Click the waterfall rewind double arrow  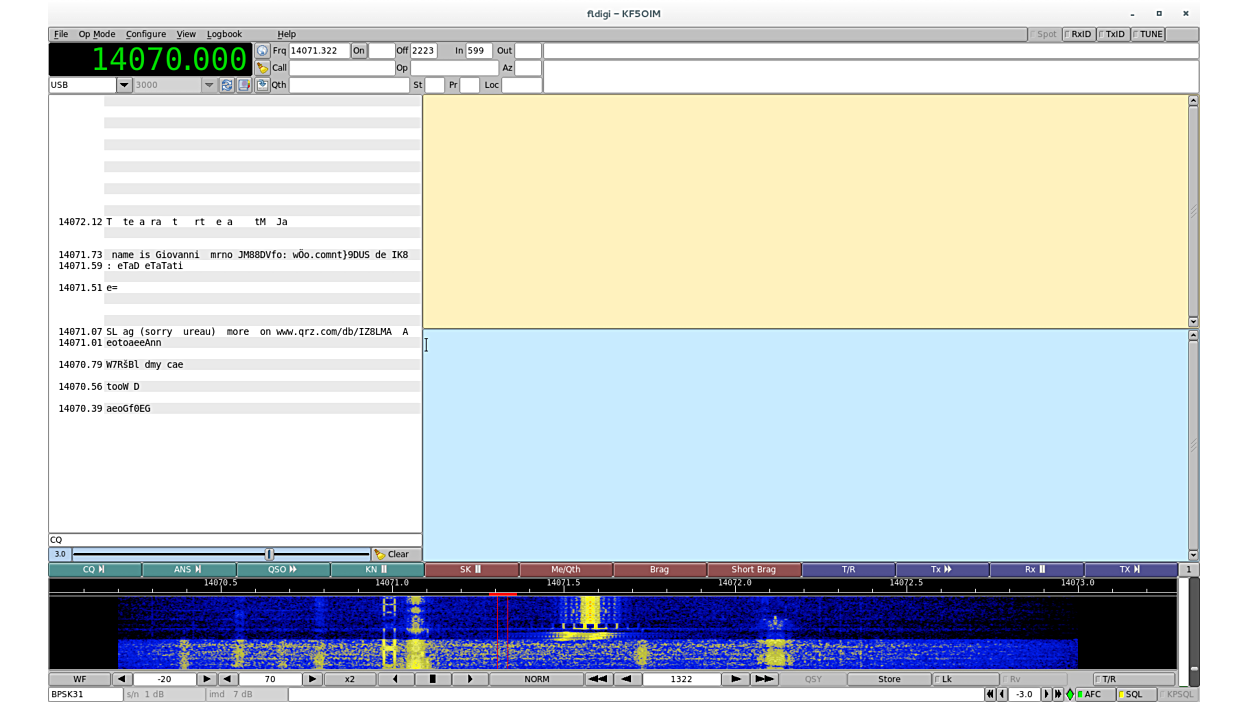(597, 679)
